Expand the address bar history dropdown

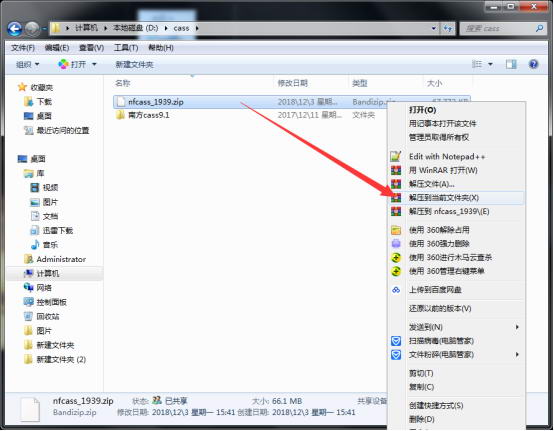point(434,28)
